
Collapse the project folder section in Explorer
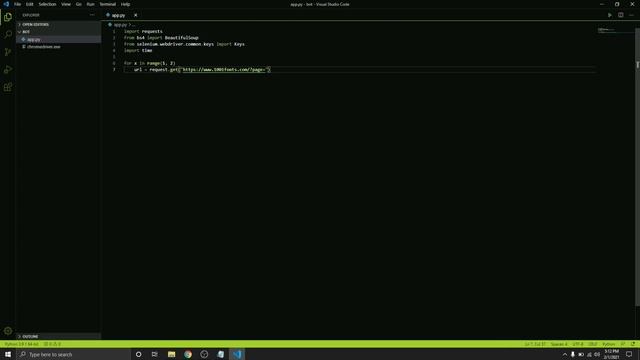58,32
